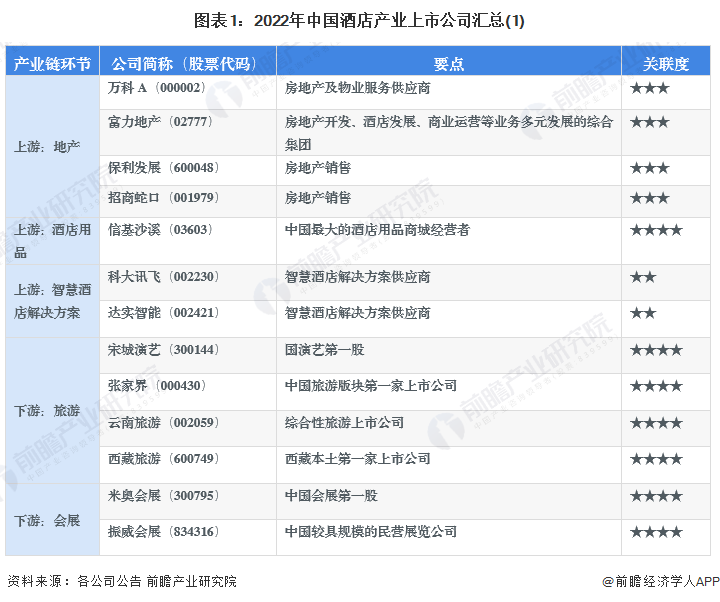Viewport: 720px width, 602px height.
Task: Click the description '综合性旅游上市公司'
Action: pyautogui.click(x=344, y=423)
